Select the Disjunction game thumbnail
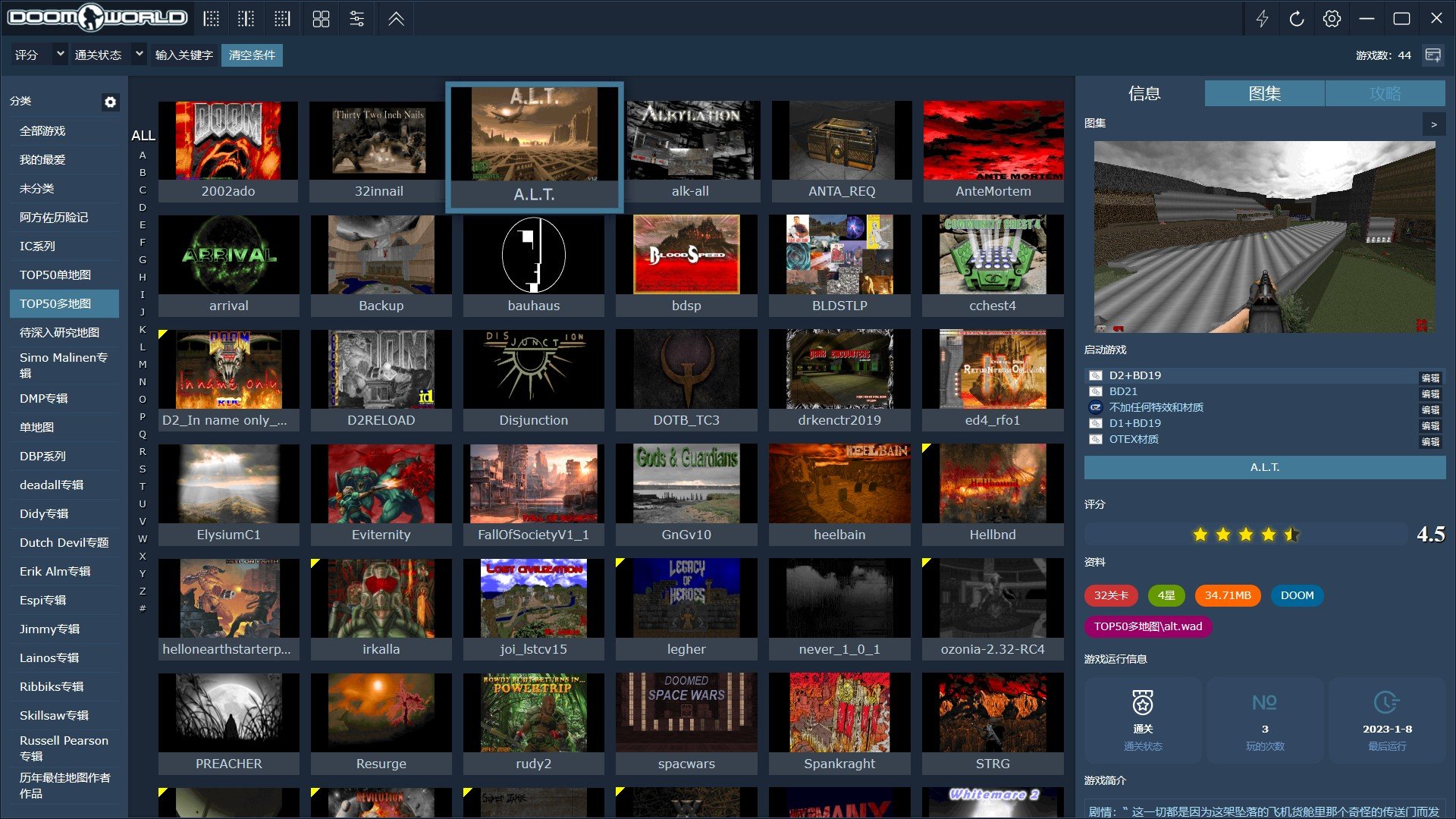Image resolution: width=1456 pixels, height=819 pixels. [534, 380]
